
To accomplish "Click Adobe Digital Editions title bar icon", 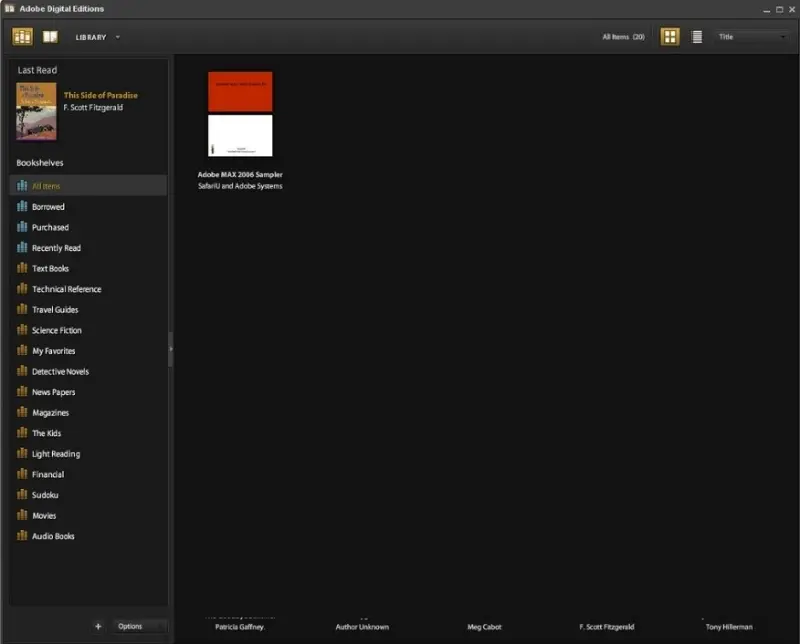I will pos(9,9).
